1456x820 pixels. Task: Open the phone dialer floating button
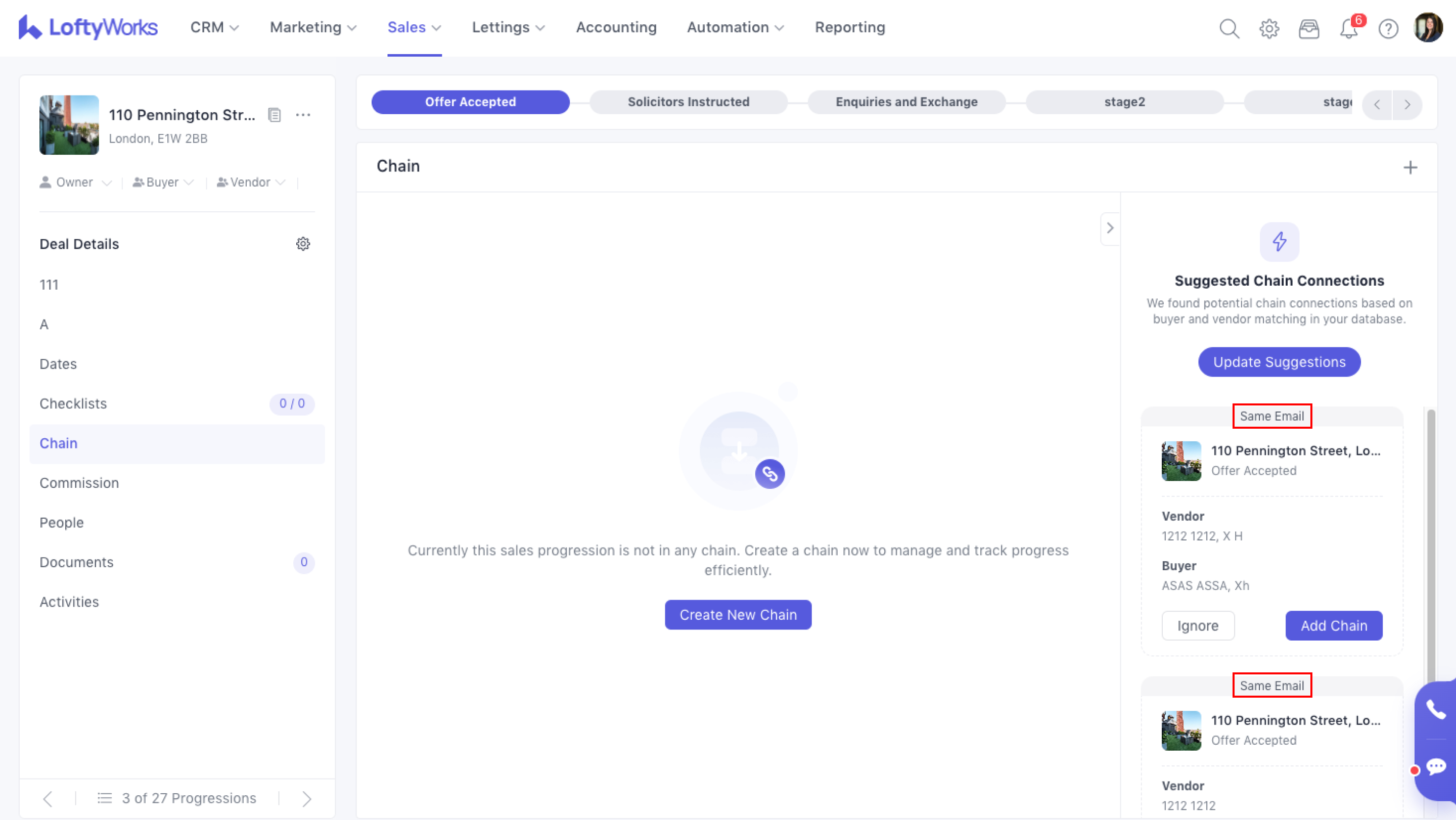point(1436,709)
